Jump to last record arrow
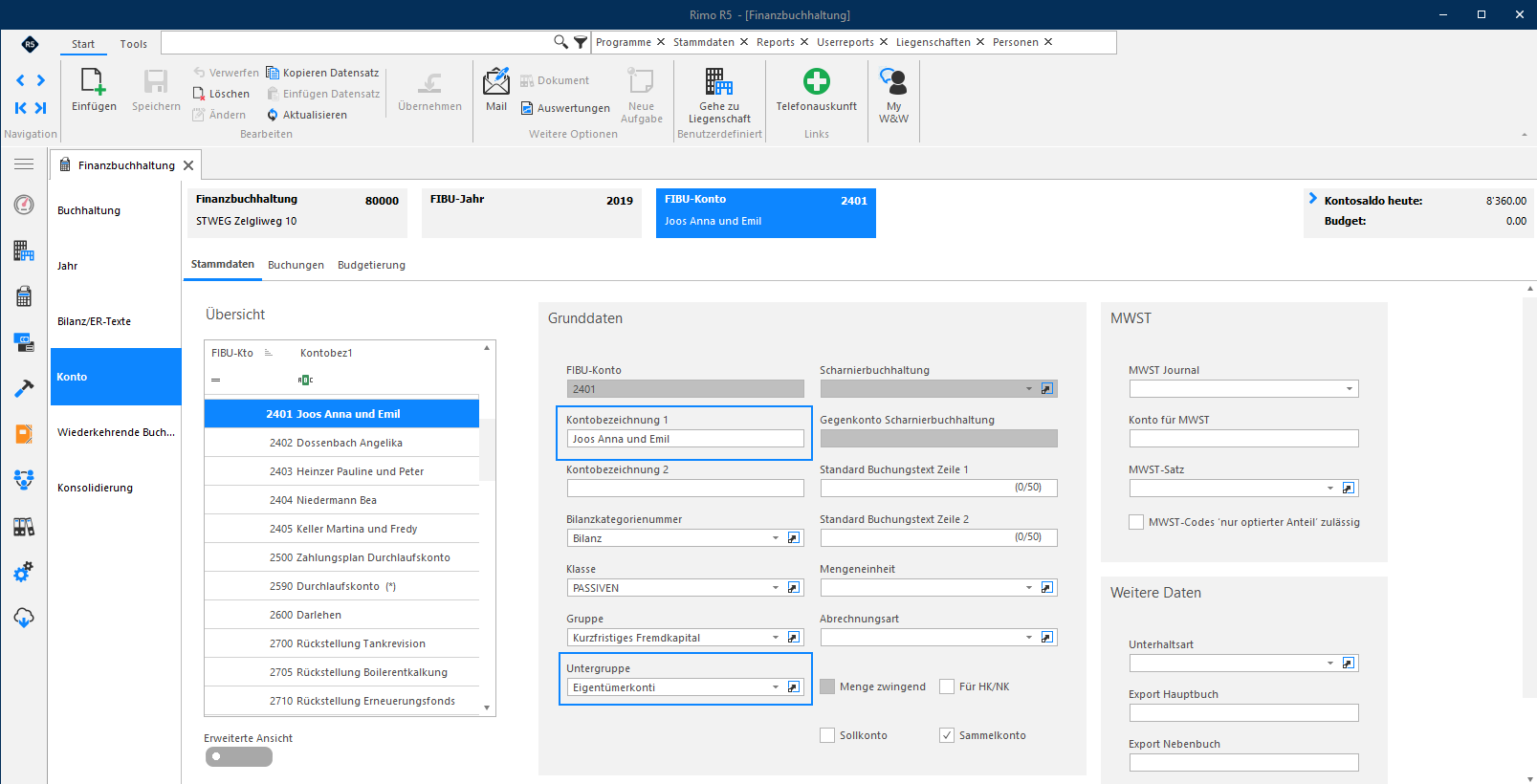The height and width of the screenshot is (784, 1537). 41,108
